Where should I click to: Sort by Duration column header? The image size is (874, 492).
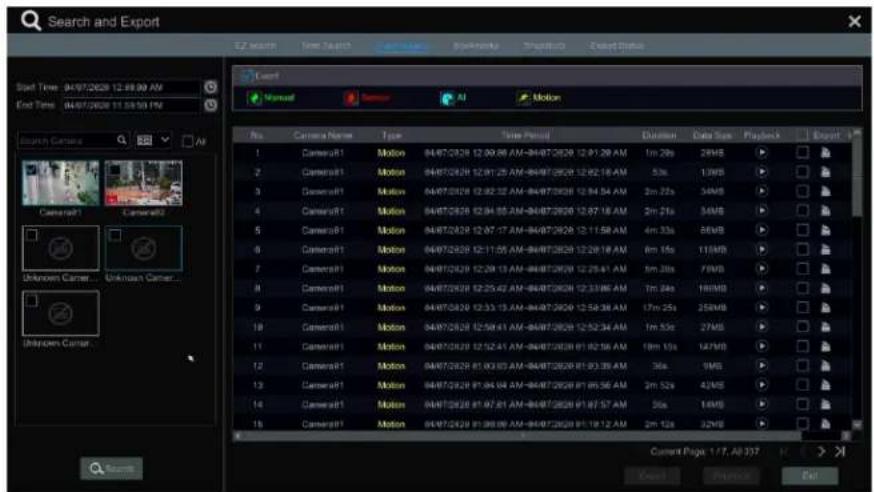[659, 135]
